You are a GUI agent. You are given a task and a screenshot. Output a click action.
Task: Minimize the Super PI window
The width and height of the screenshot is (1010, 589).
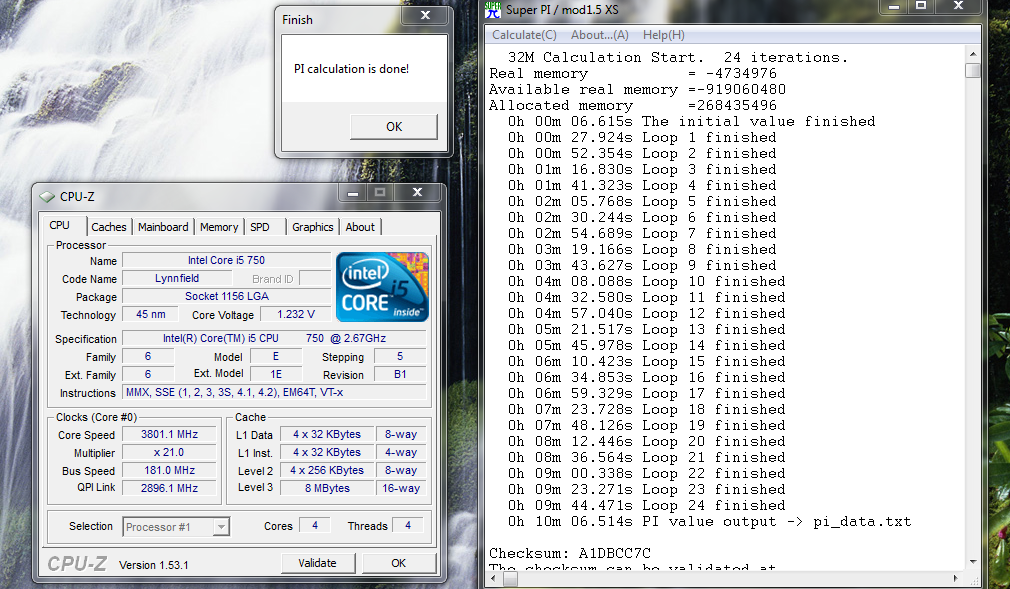[894, 6]
